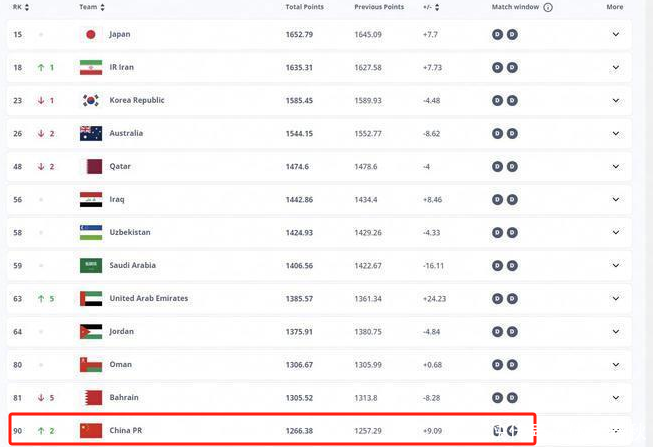Open the IR Iran team link
The height and width of the screenshot is (447, 653).
coord(121,67)
